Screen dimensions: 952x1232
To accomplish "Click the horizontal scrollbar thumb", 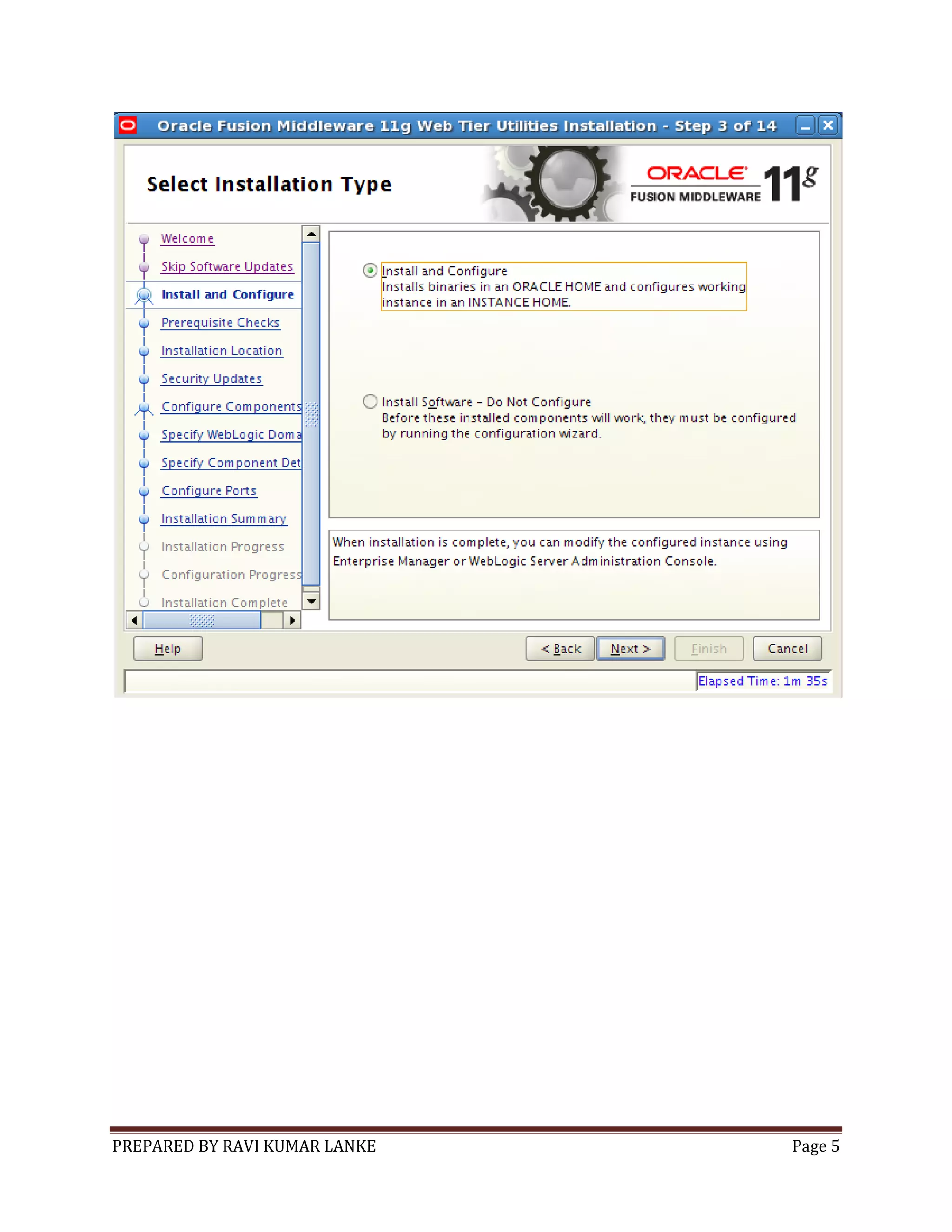I will [201, 621].
